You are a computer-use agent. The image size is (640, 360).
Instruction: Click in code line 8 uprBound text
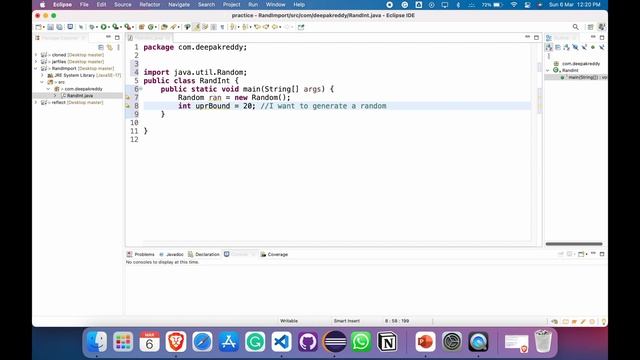click(x=213, y=106)
